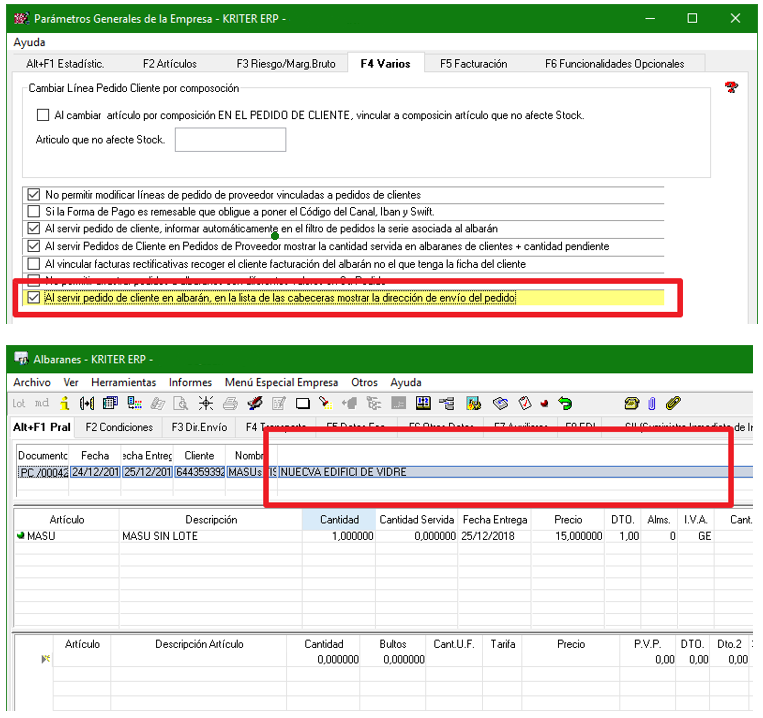Click the calendar grid icon in Albaranes toolbar
This screenshot has width=763, height=718.
coord(110,403)
